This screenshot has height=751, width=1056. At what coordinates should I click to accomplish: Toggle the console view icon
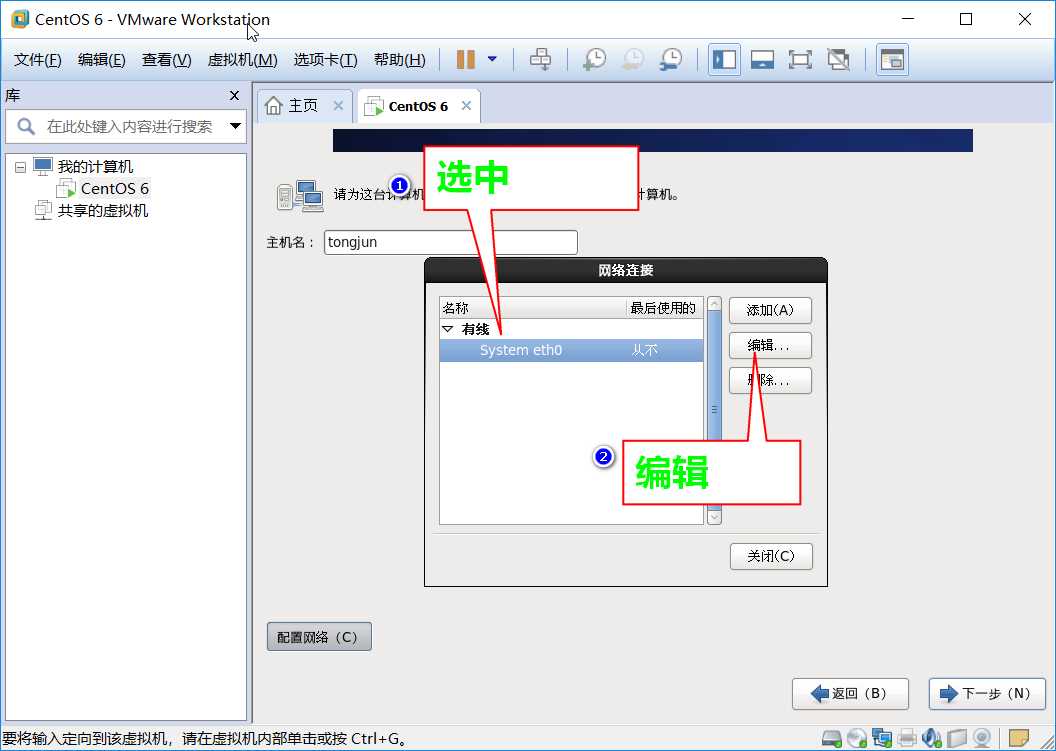892,59
